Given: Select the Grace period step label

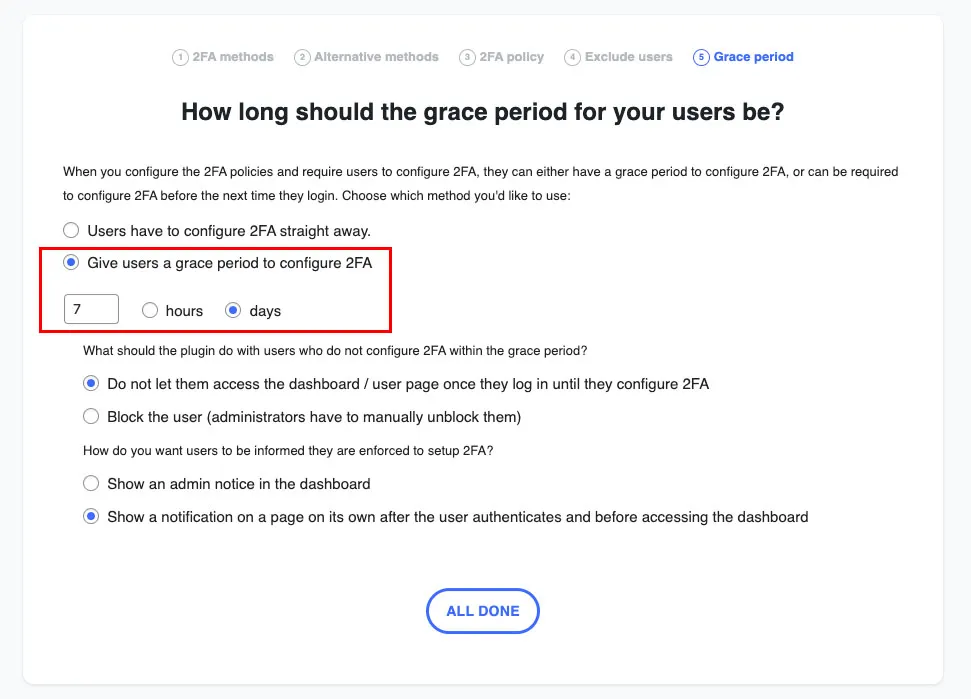Looking at the screenshot, I should click(753, 57).
